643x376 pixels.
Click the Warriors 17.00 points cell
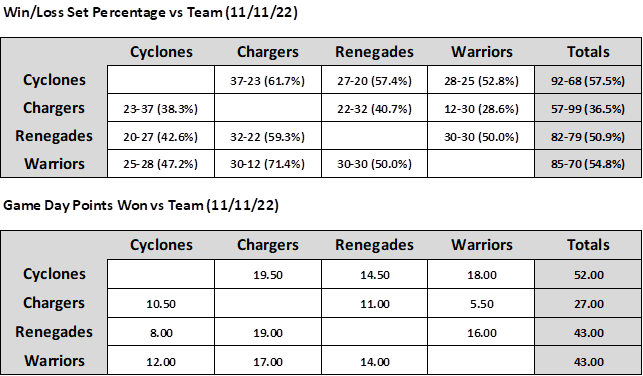[268, 360]
